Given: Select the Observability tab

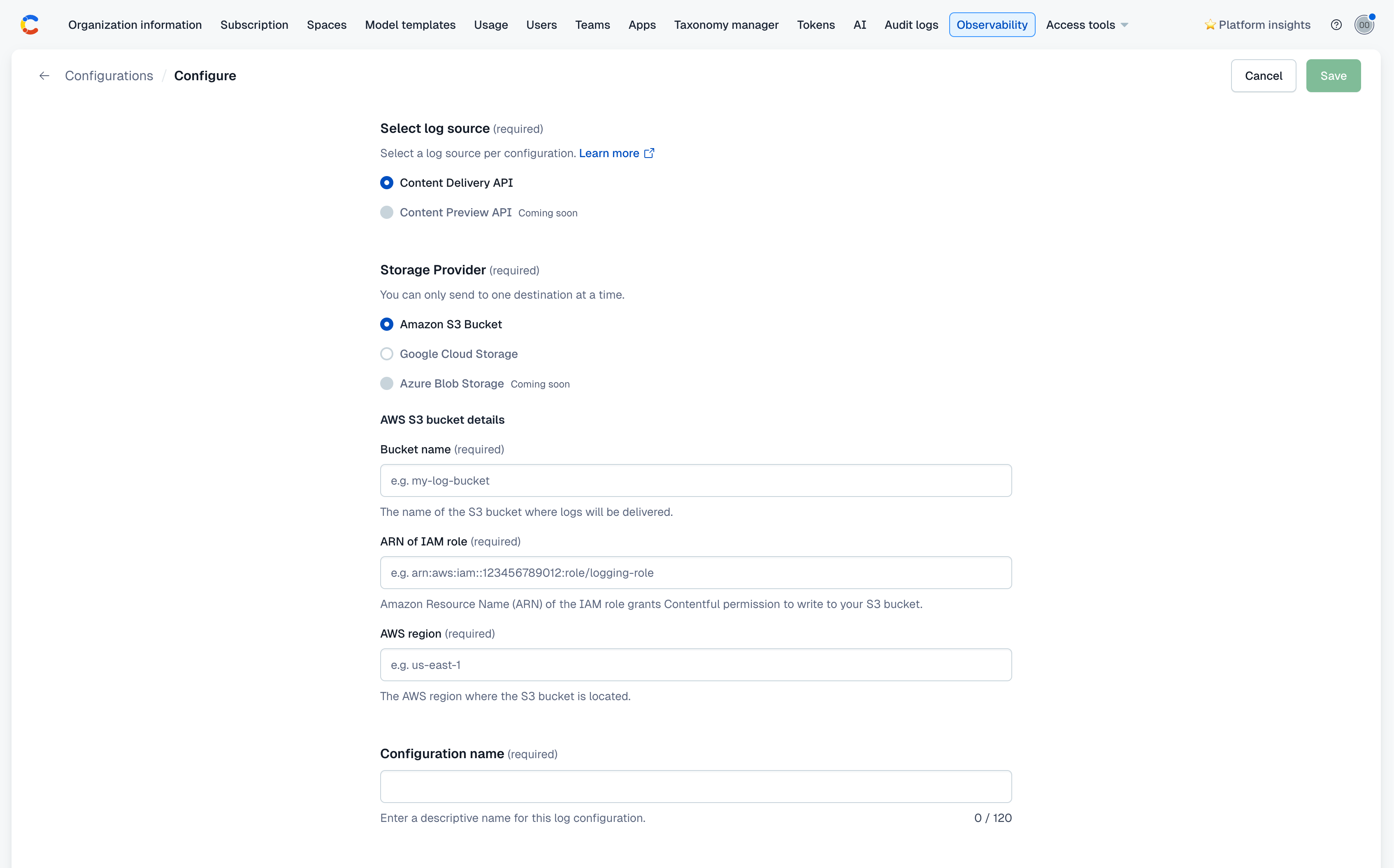Looking at the screenshot, I should (x=992, y=25).
